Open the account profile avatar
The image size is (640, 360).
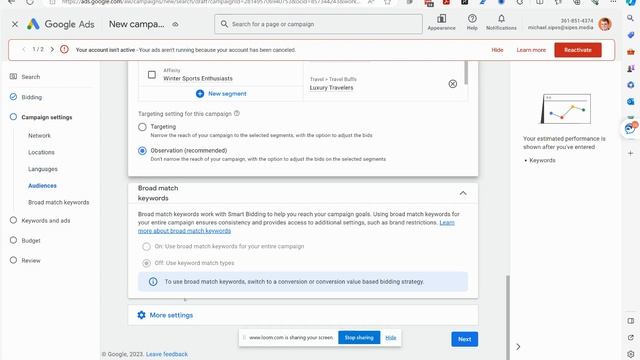click(605, 24)
